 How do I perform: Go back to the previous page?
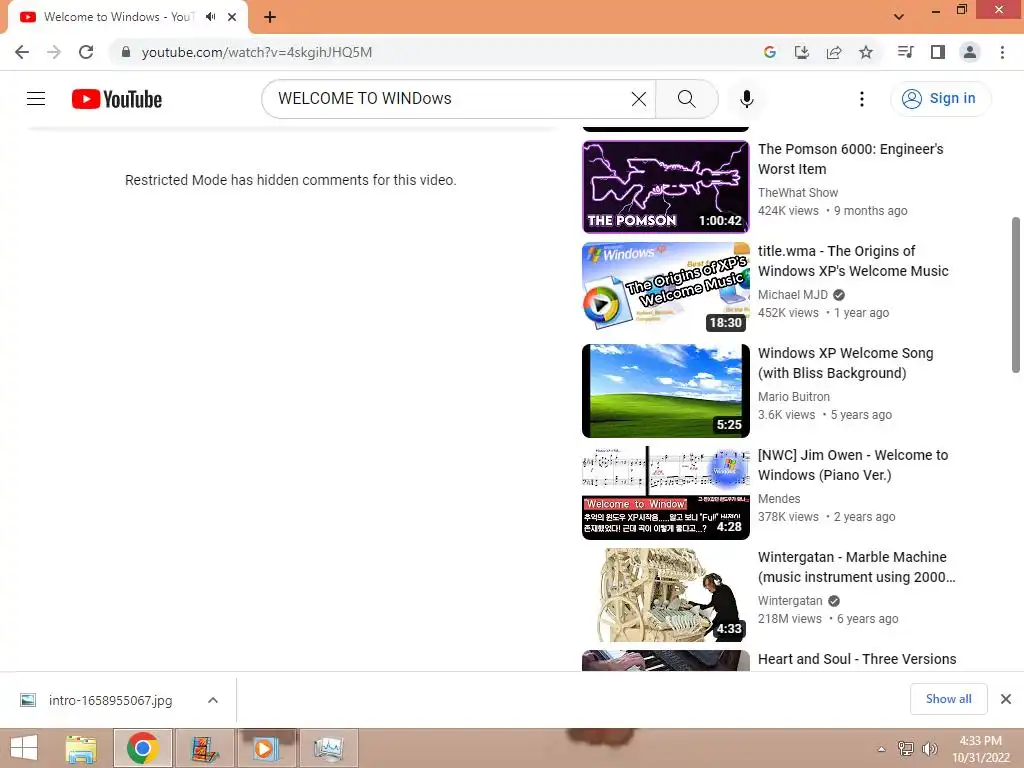click(22, 52)
